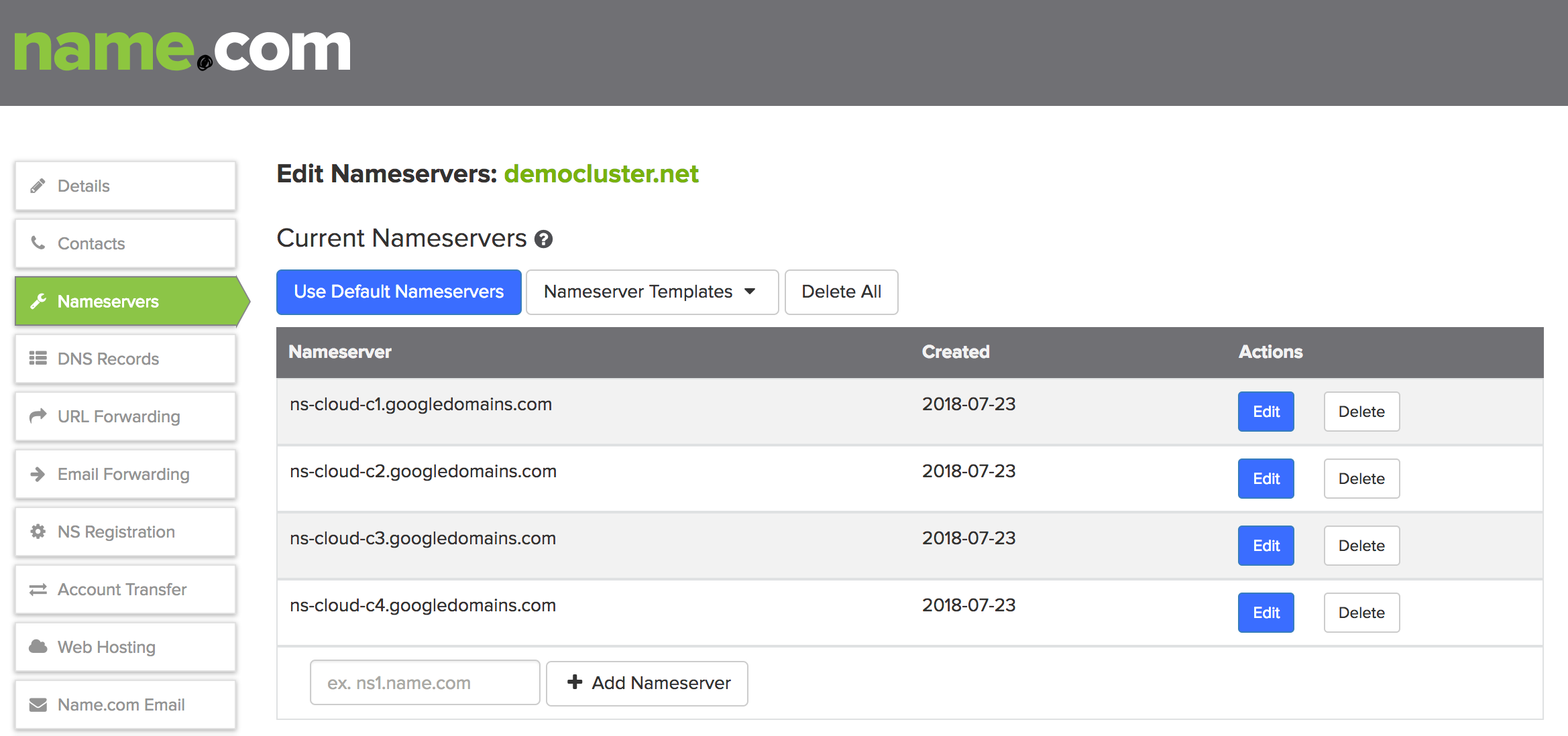Click the Add Nameserver button
1568x736 pixels.
[647, 683]
